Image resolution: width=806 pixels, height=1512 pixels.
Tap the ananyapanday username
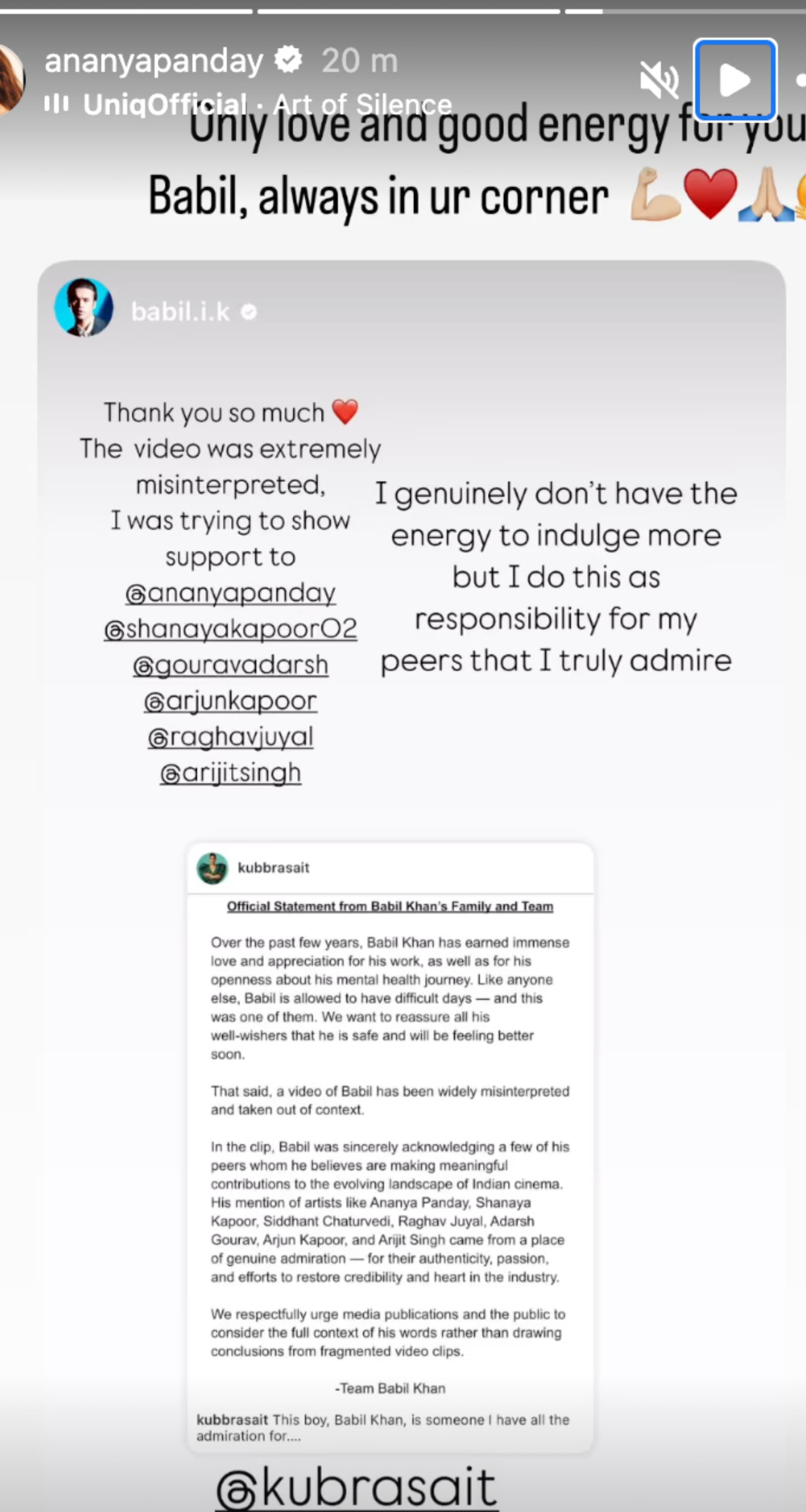coord(154,61)
